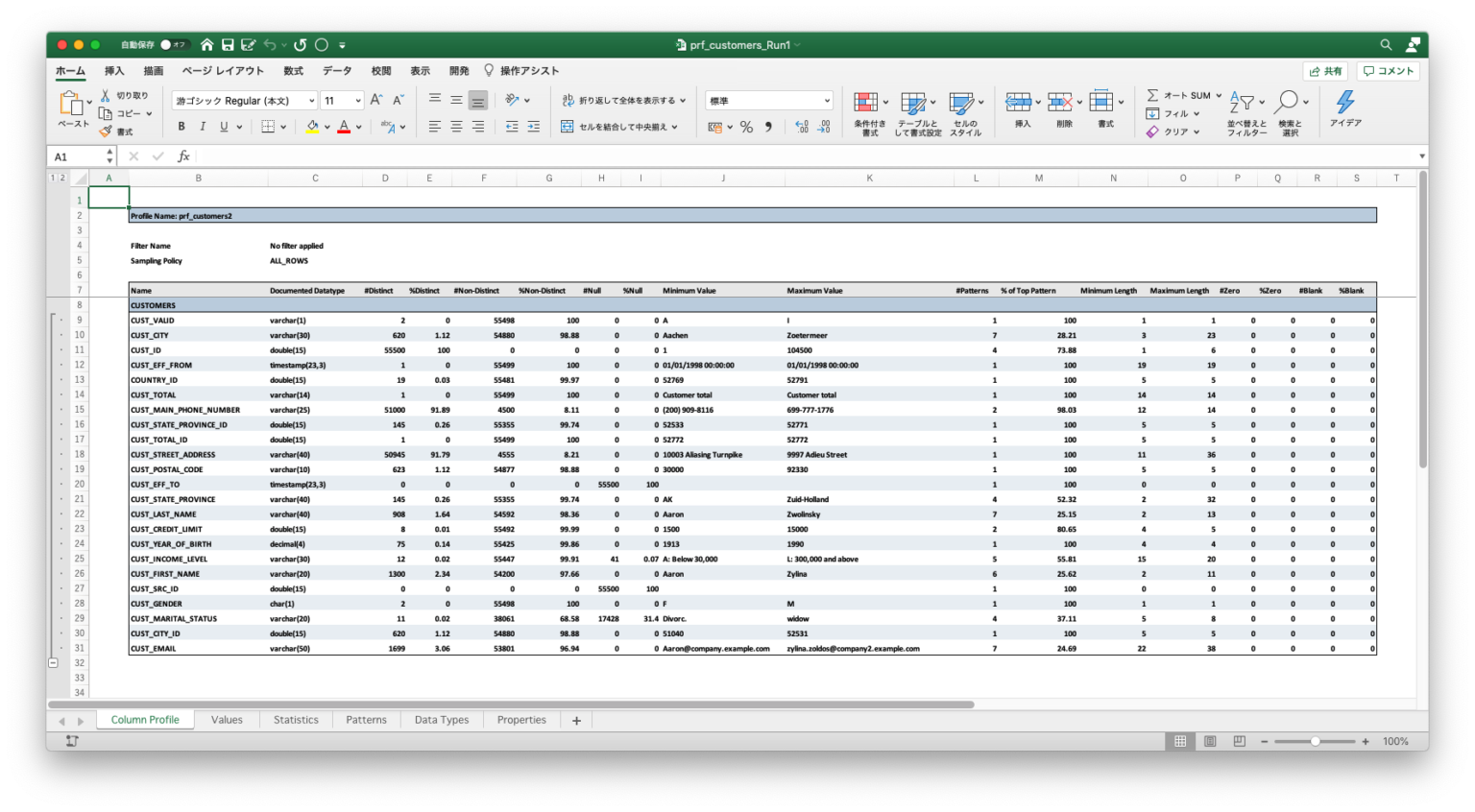Open the font color picker
Viewport: 1475px width, 812px height.
click(345, 126)
